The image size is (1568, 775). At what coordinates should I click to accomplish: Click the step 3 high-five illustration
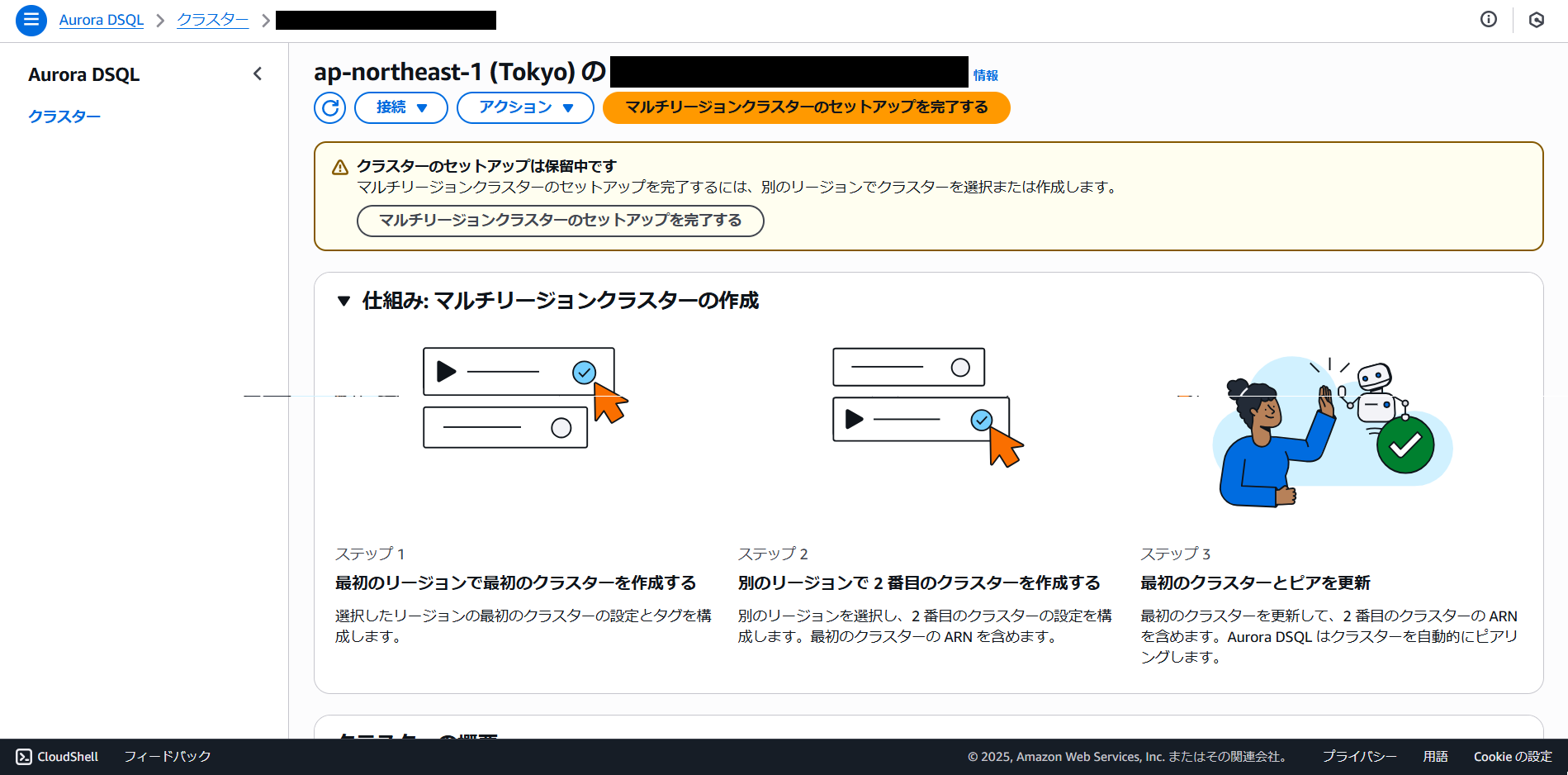click(1331, 432)
